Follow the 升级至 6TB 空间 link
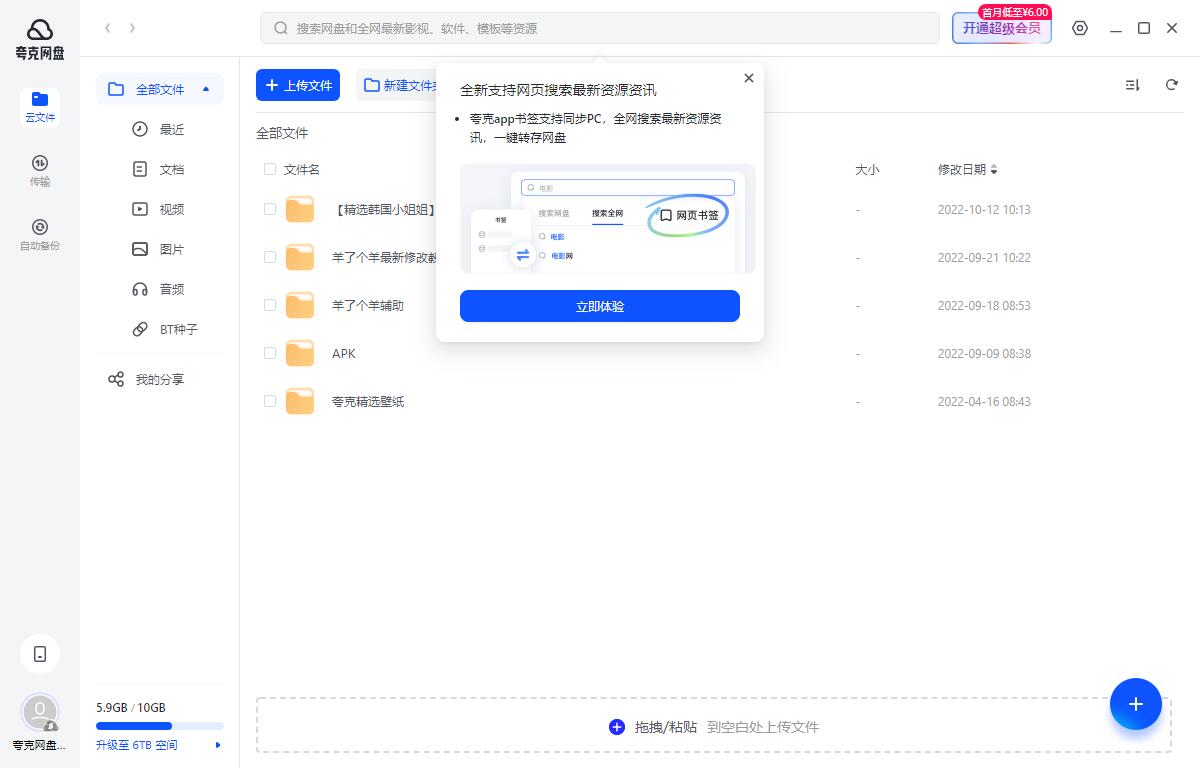 click(x=137, y=745)
